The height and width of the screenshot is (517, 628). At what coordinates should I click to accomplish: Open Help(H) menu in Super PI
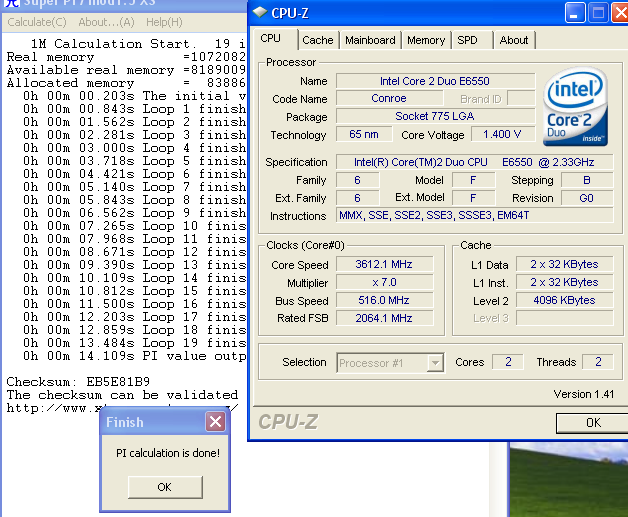[164, 22]
